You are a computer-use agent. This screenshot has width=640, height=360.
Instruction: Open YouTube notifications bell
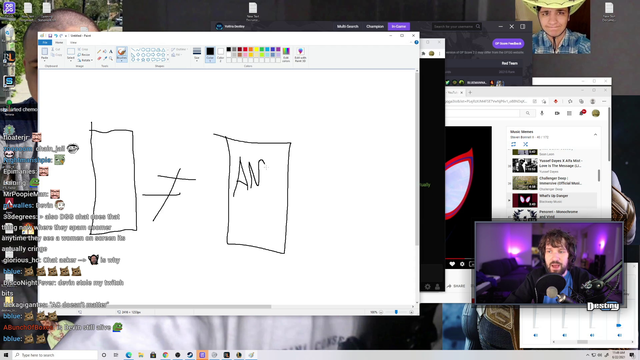[582, 113]
